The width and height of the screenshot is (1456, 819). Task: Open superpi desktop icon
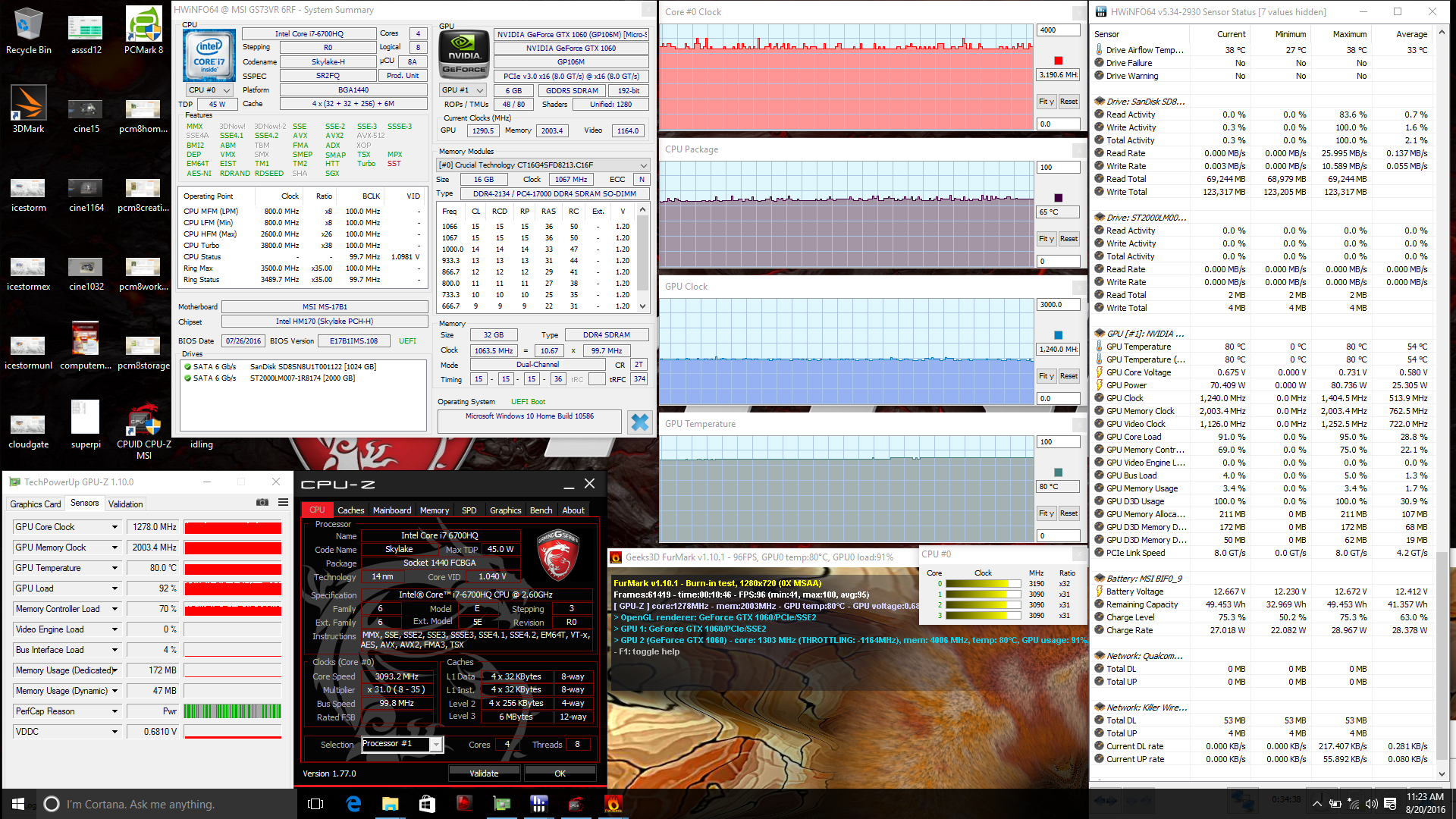86,425
